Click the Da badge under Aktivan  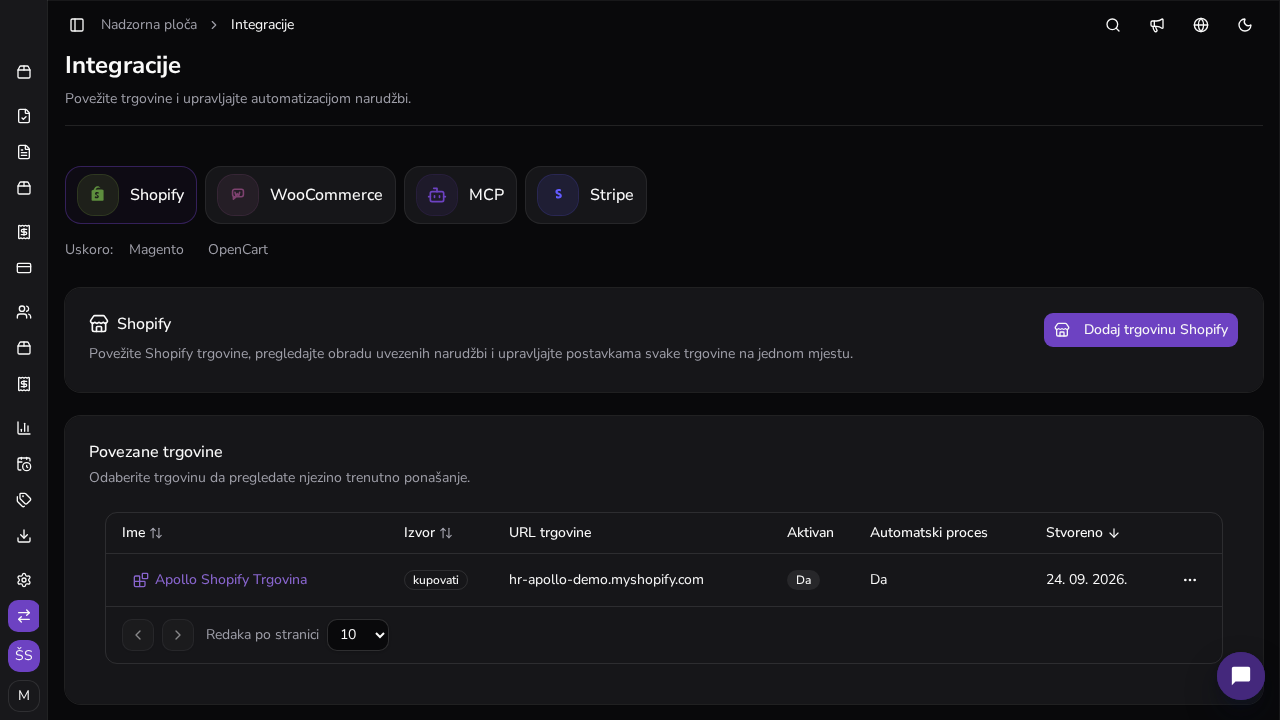coord(803,580)
